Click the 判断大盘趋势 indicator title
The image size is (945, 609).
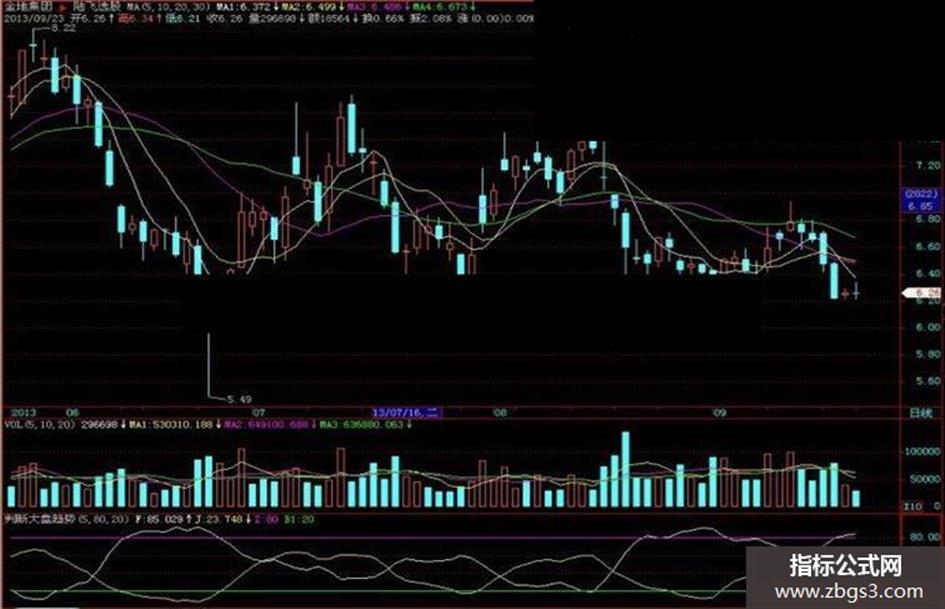point(37,519)
